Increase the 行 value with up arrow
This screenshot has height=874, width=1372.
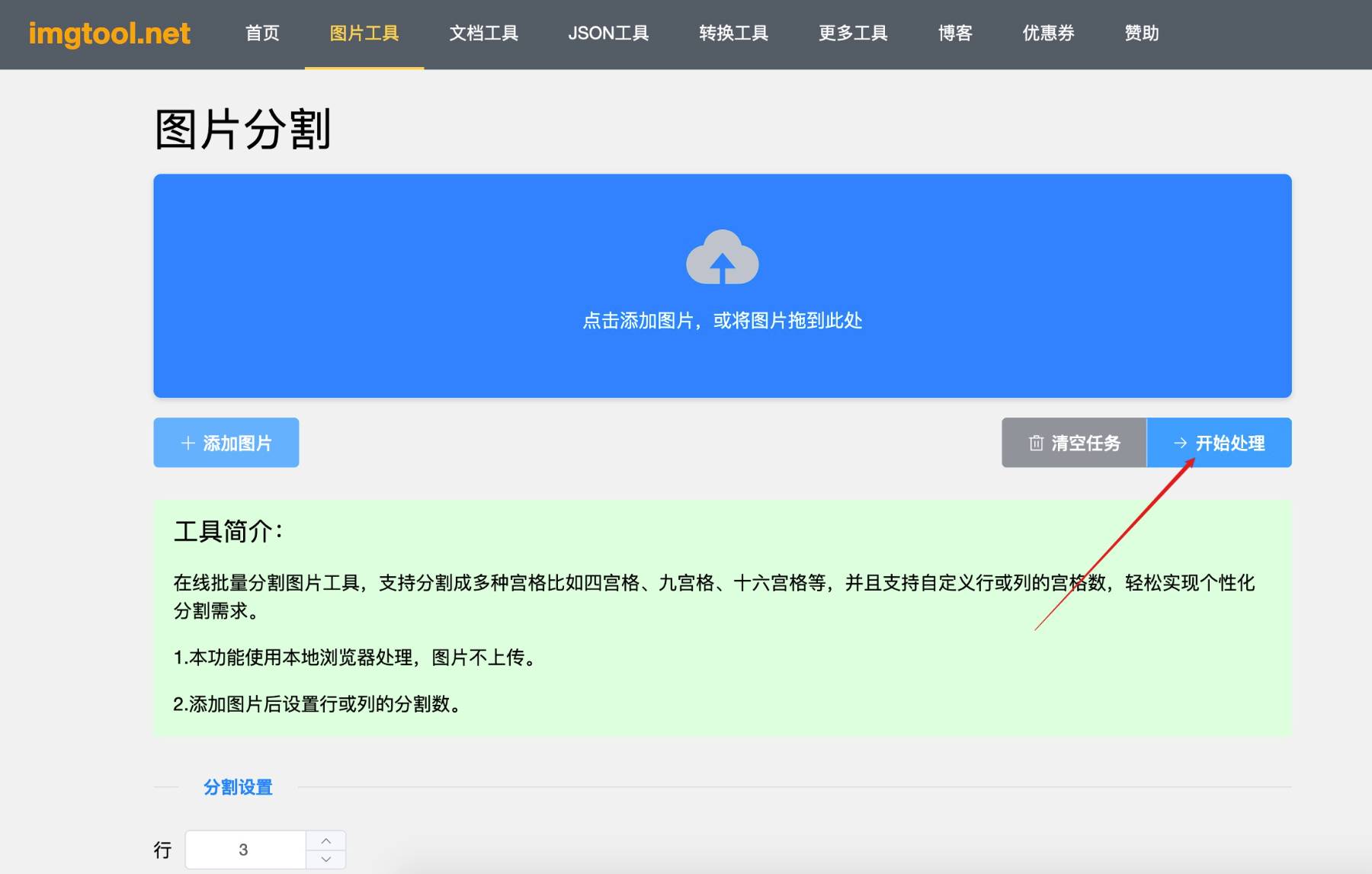coord(326,840)
